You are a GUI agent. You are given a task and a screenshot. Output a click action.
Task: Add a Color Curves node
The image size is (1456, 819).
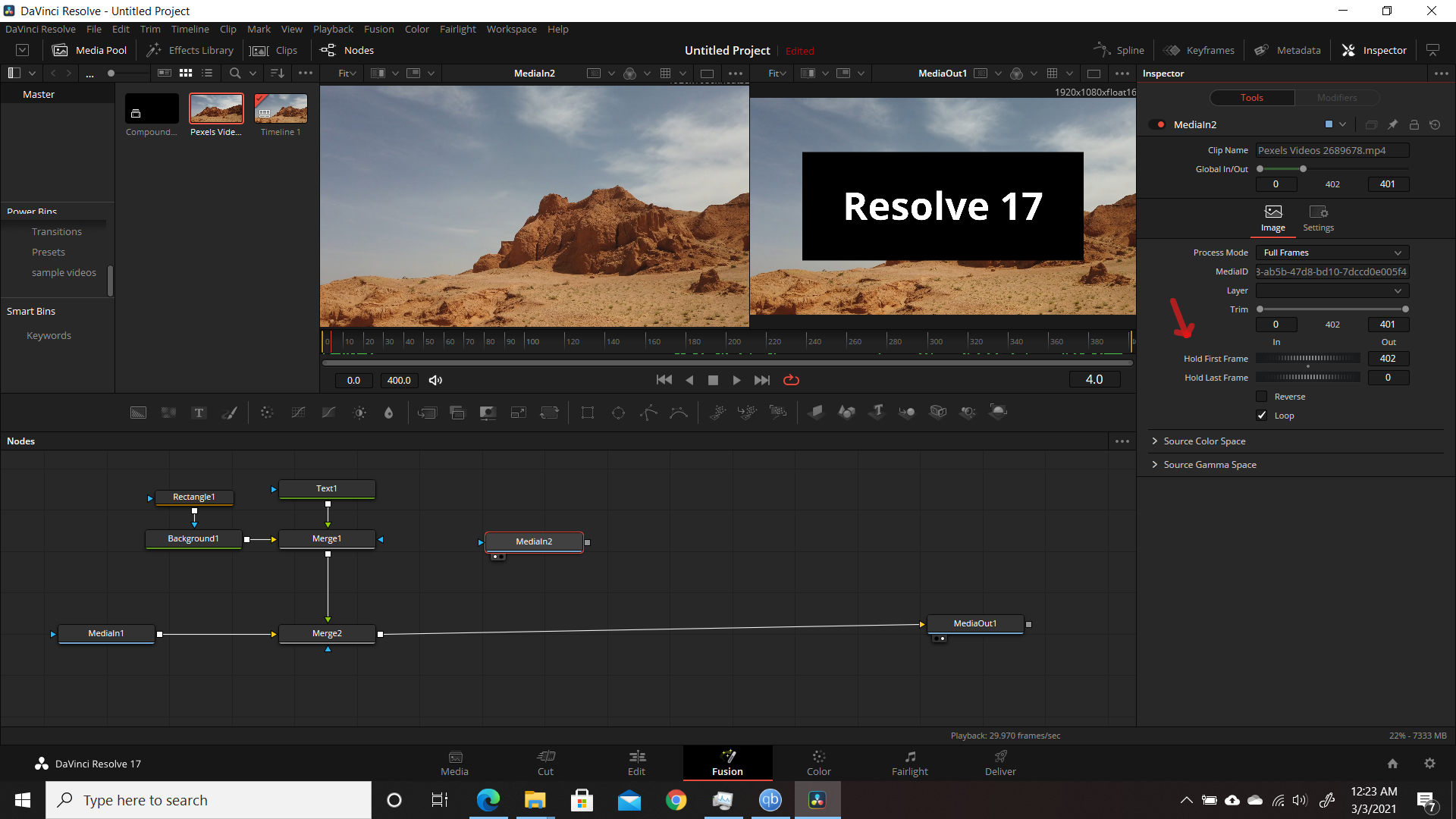coord(298,413)
